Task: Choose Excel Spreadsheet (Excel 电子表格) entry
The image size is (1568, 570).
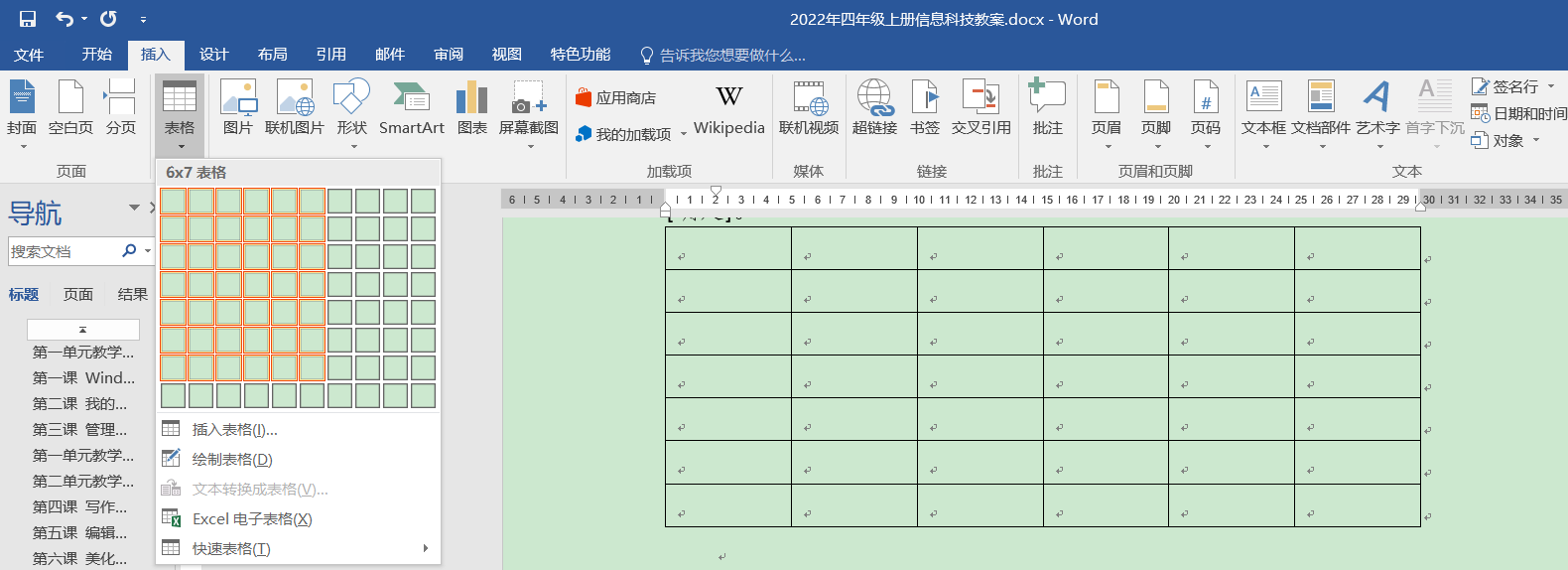Action: 298,518
